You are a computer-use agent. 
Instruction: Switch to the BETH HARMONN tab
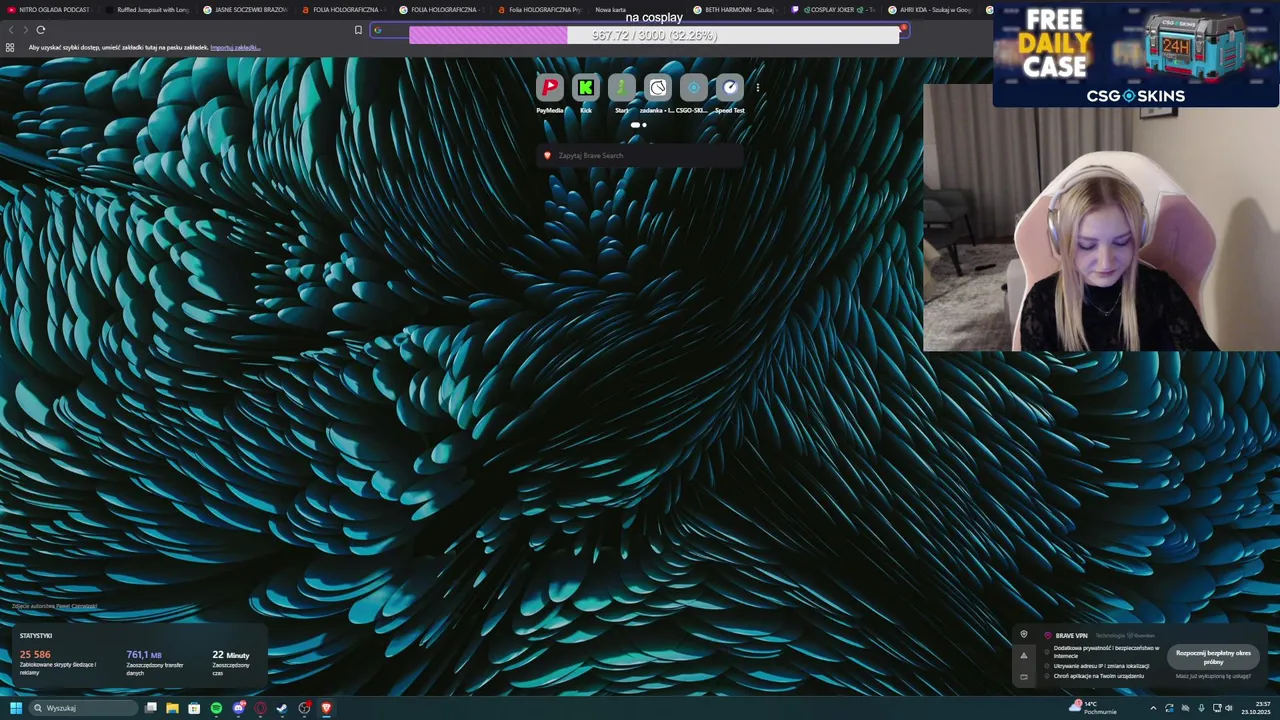(735, 10)
